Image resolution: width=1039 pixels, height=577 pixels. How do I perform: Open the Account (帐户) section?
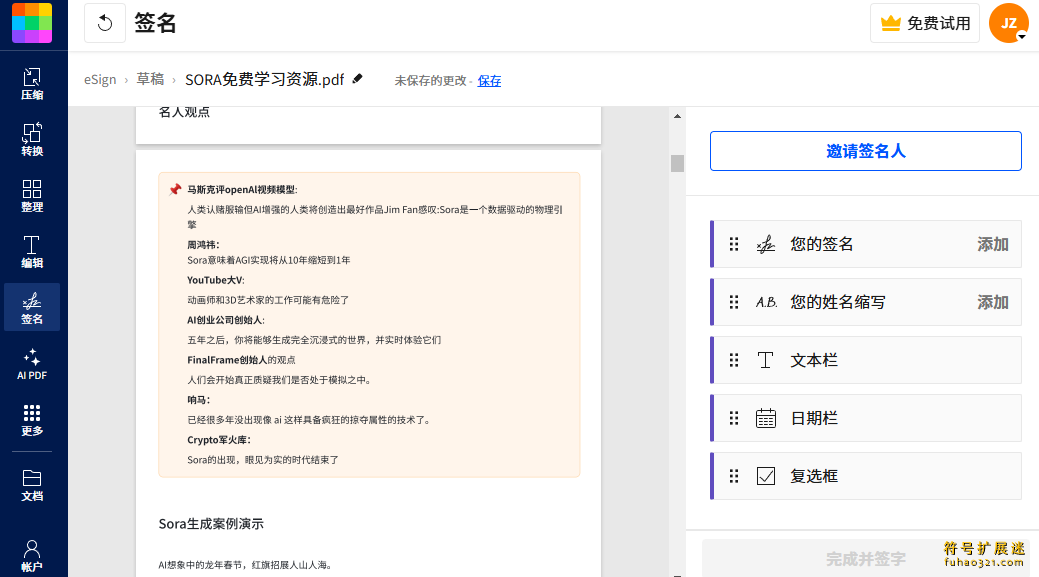click(x=32, y=555)
